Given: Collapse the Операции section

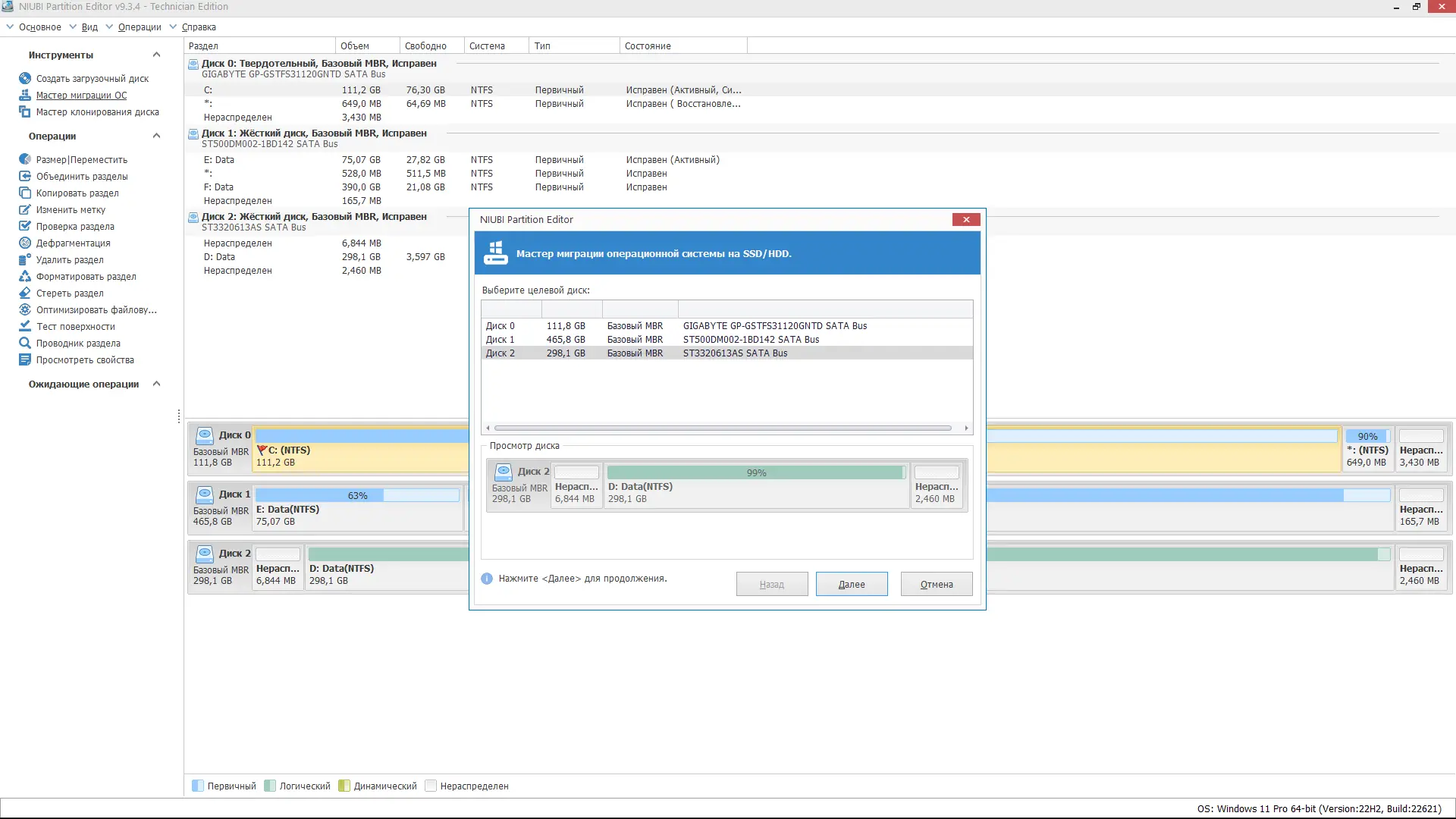Looking at the screenshot, I should coord(156,136).
